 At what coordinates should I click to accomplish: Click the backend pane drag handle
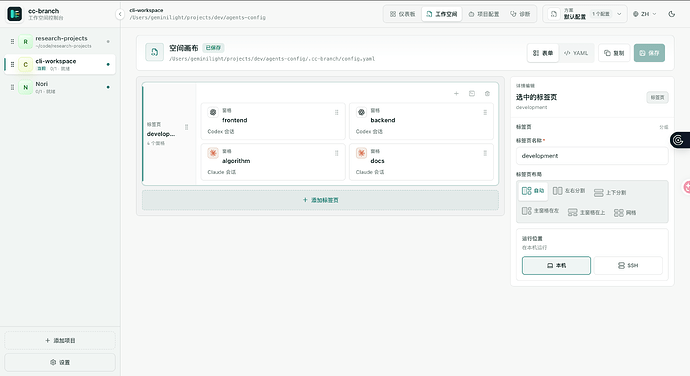pyautogui.click(x=485, y=112)
